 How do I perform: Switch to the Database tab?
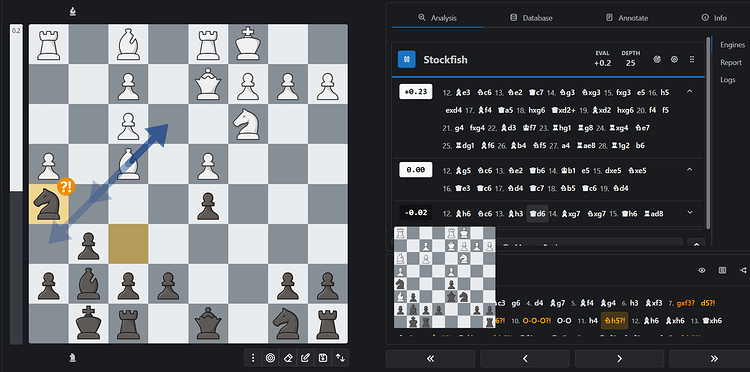[530, 18]
